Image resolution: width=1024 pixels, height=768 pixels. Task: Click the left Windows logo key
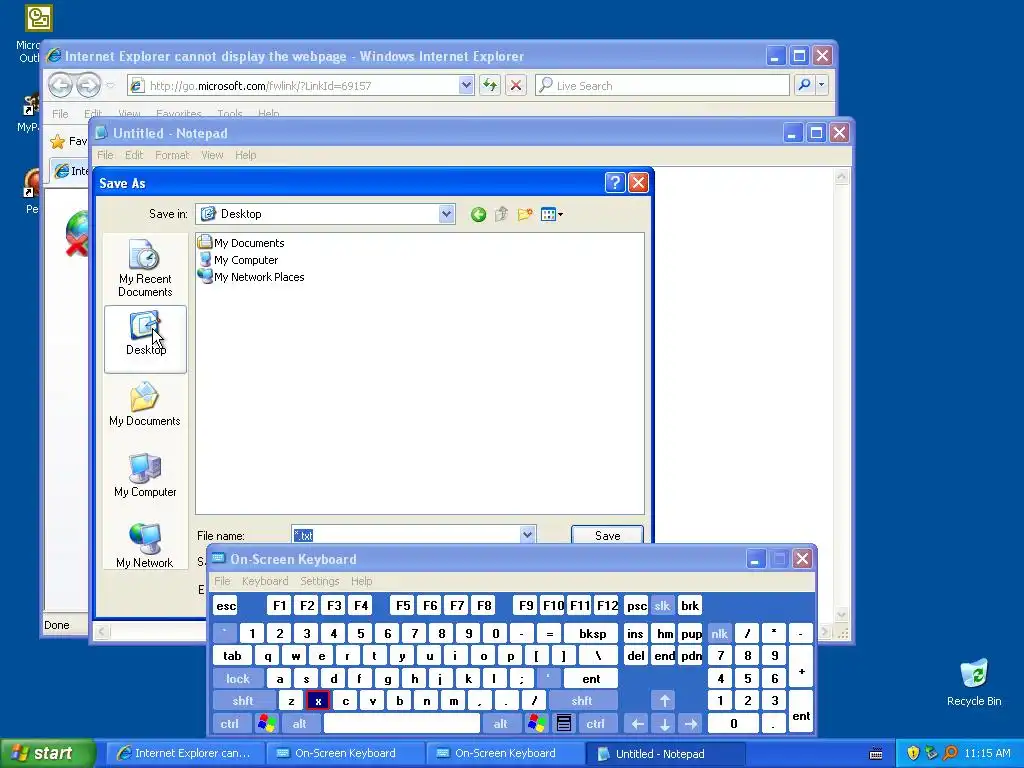click(267, 724)
